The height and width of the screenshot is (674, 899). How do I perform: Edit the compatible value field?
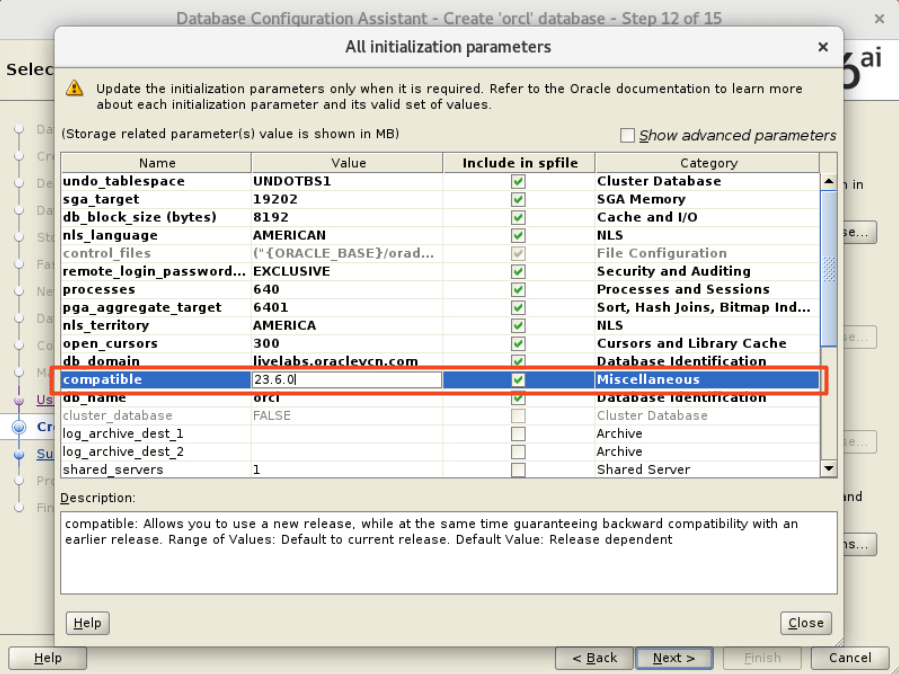point(346,380)
